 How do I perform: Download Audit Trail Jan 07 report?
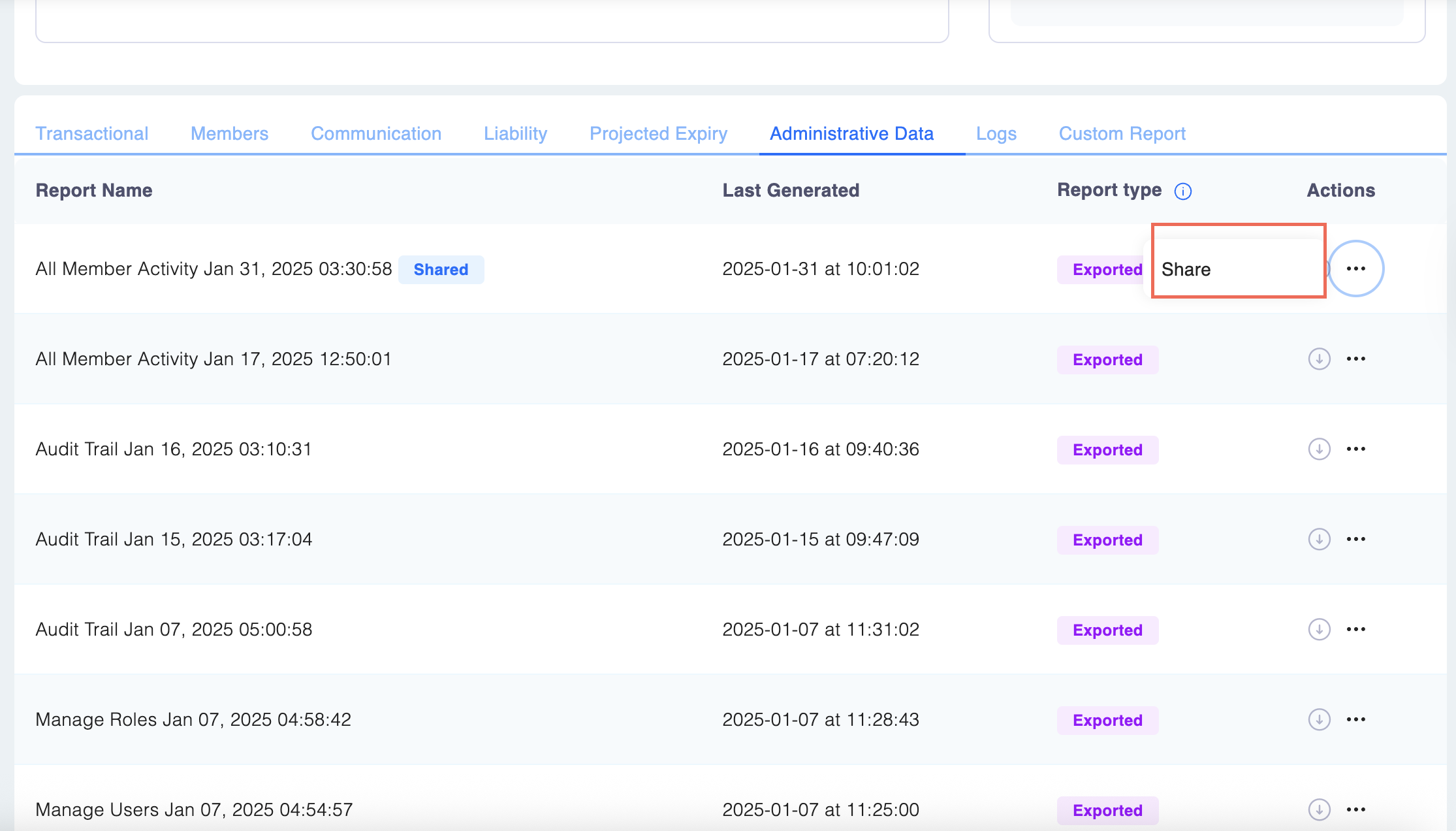1319,630
